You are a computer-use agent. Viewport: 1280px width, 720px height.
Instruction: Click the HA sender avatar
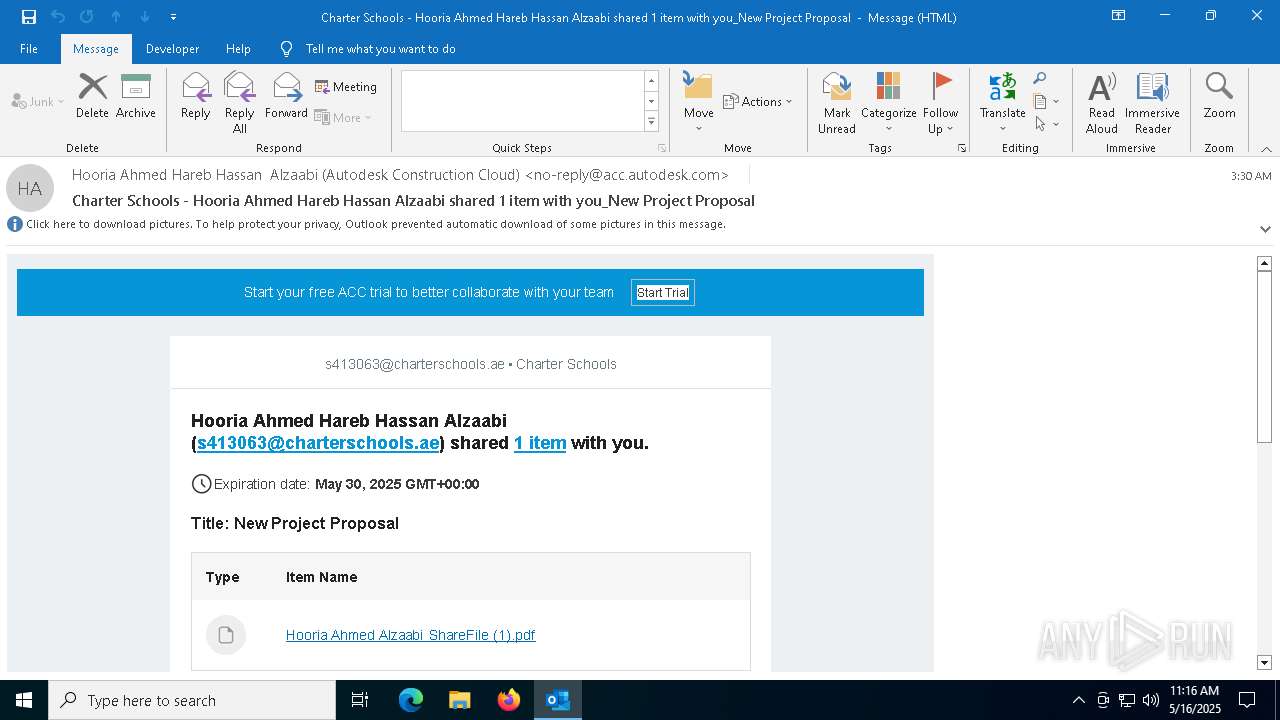click(30, 188)
